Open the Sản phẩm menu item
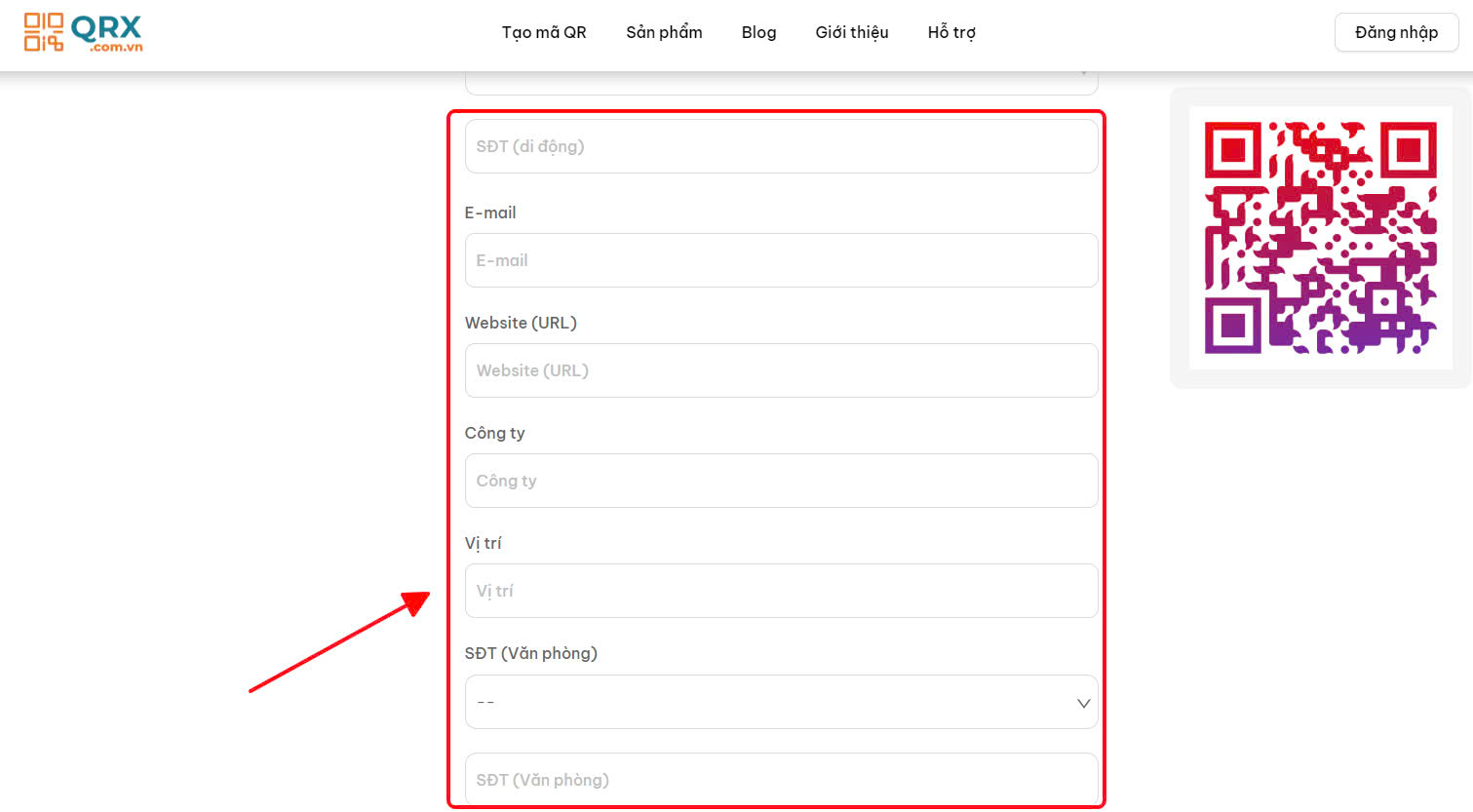Image resolution: width=1473 pixels, height=812 pixels. [x=664, y=32]
